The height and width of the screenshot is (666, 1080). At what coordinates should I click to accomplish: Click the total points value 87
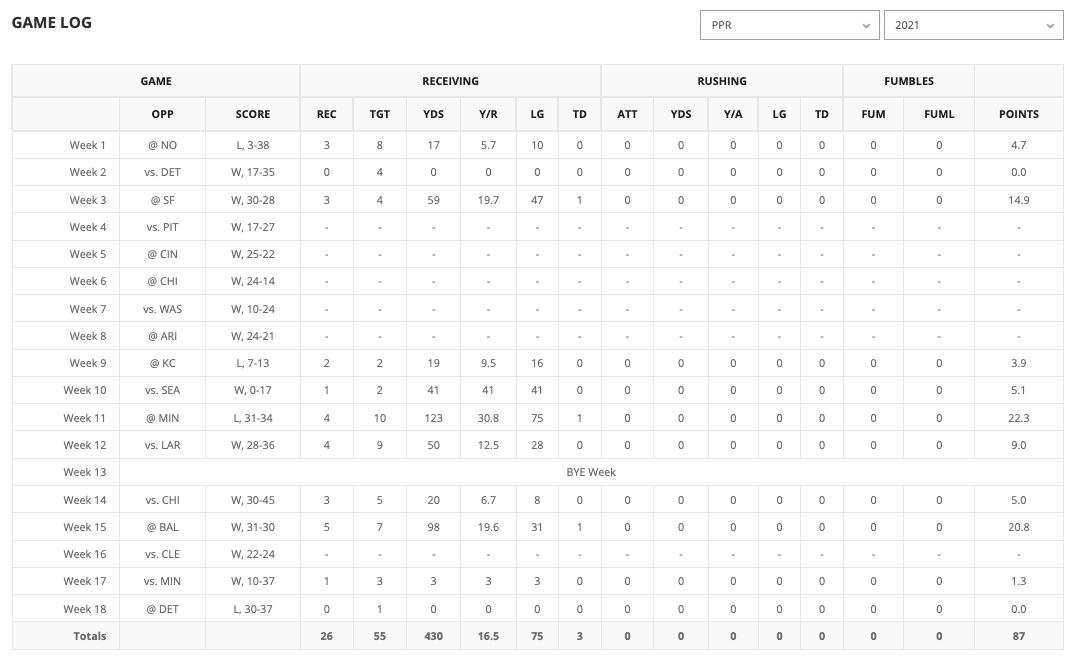[x=1019, y=636]
